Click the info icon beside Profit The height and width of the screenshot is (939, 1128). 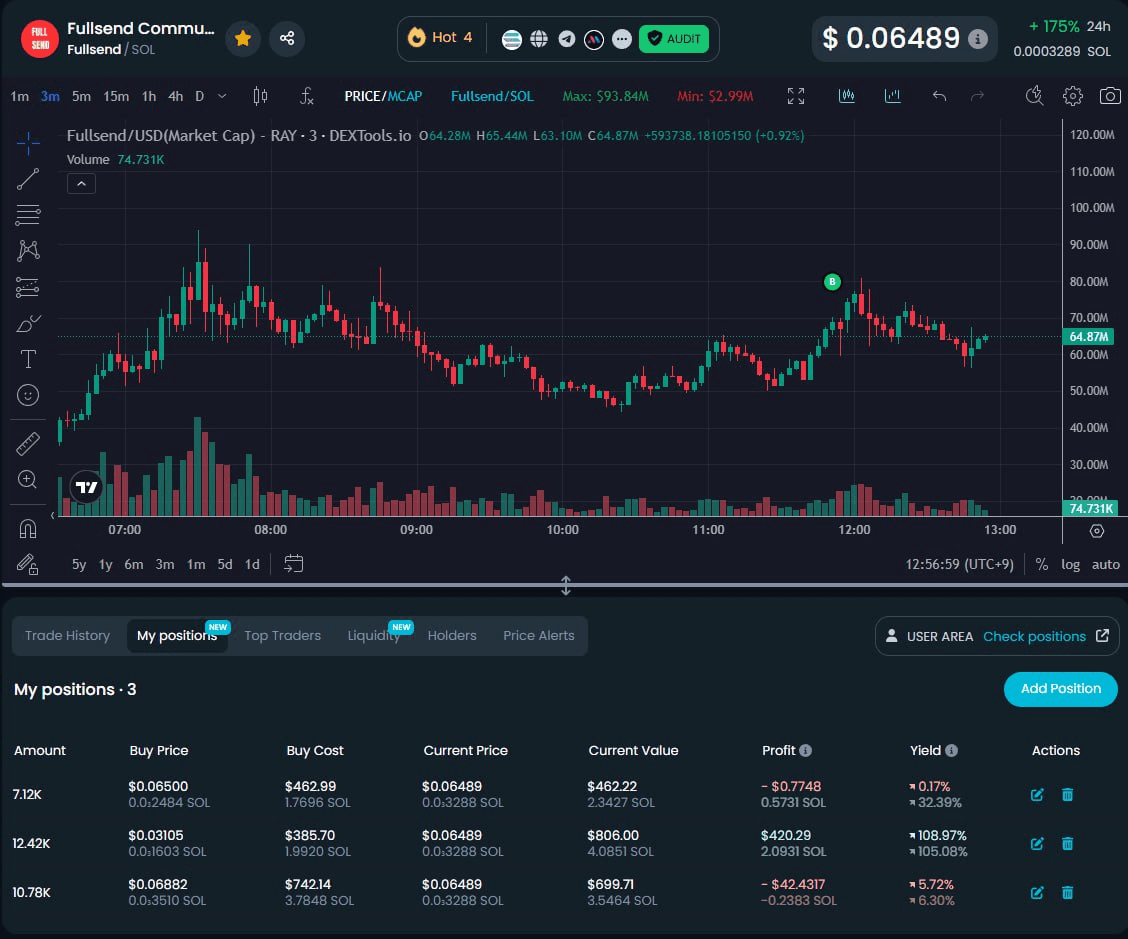(806, 750)
